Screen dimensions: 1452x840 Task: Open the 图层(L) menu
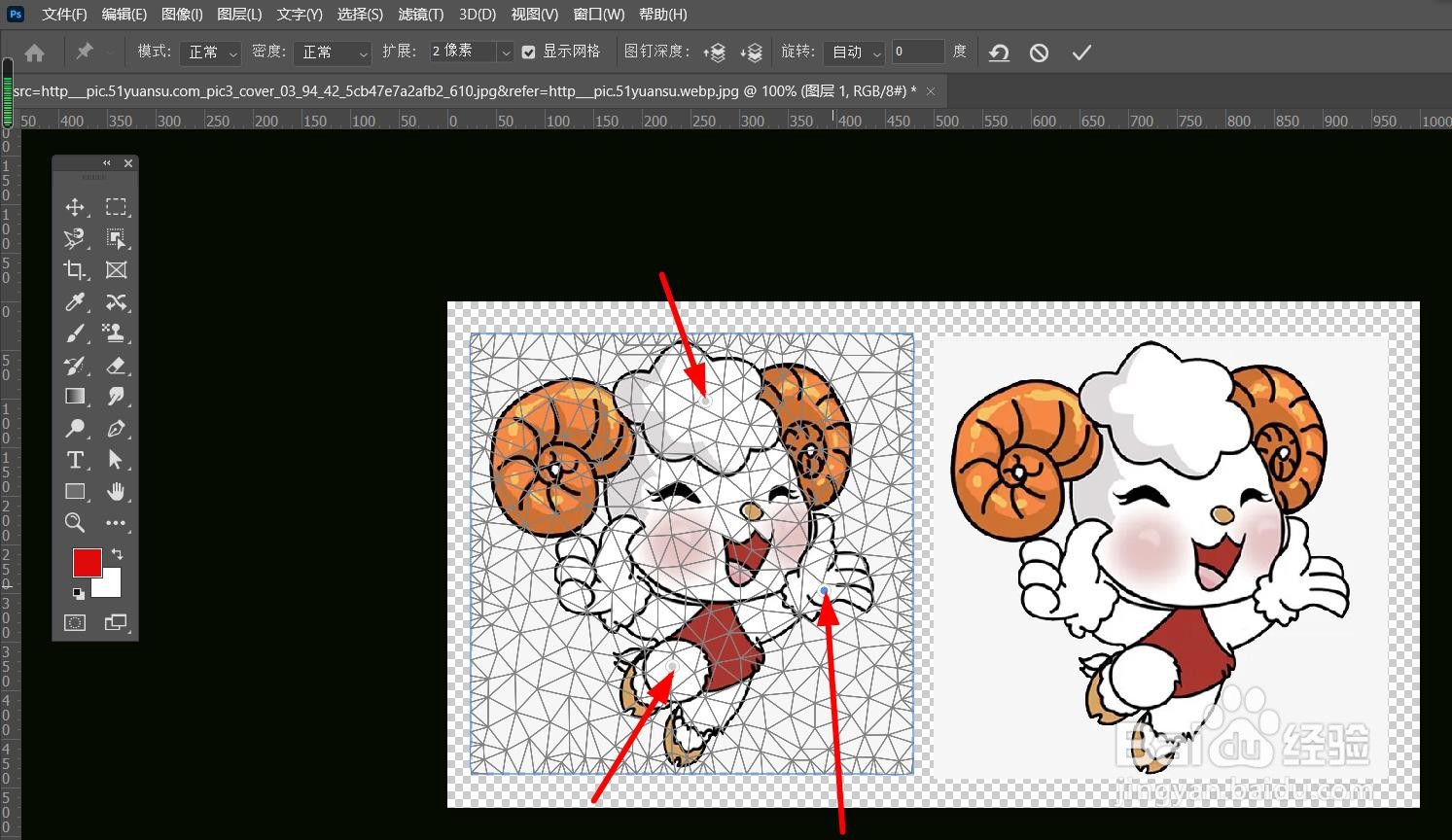click(x=239, y=14)
